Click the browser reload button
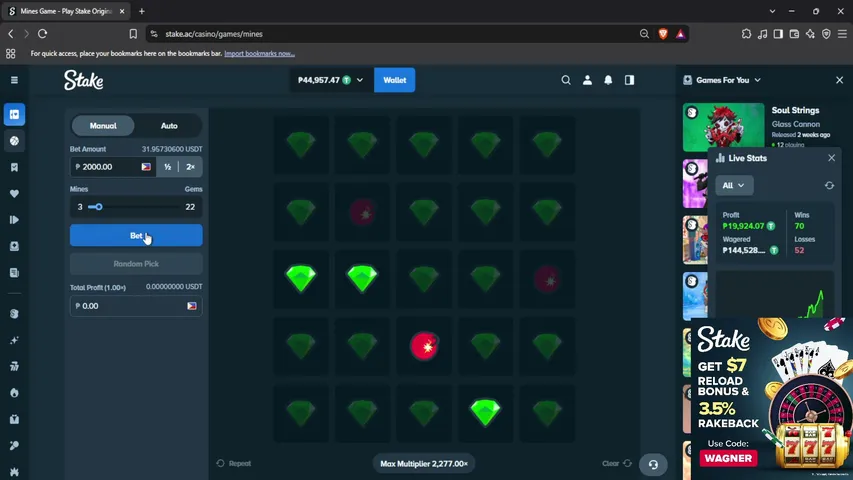Viewport: 853px width, 480px height. pos(42,34)
